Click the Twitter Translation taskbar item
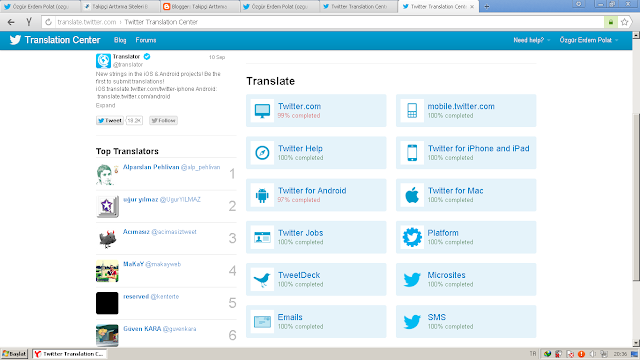Screen dimensions: 640x360 69,354
